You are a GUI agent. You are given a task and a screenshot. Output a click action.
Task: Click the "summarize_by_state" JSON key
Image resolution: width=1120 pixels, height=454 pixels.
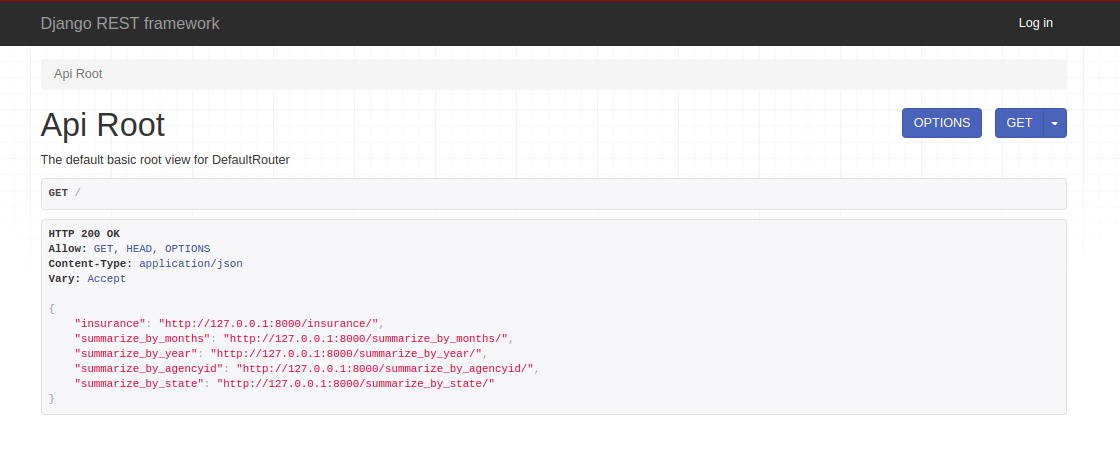(139, 384)
